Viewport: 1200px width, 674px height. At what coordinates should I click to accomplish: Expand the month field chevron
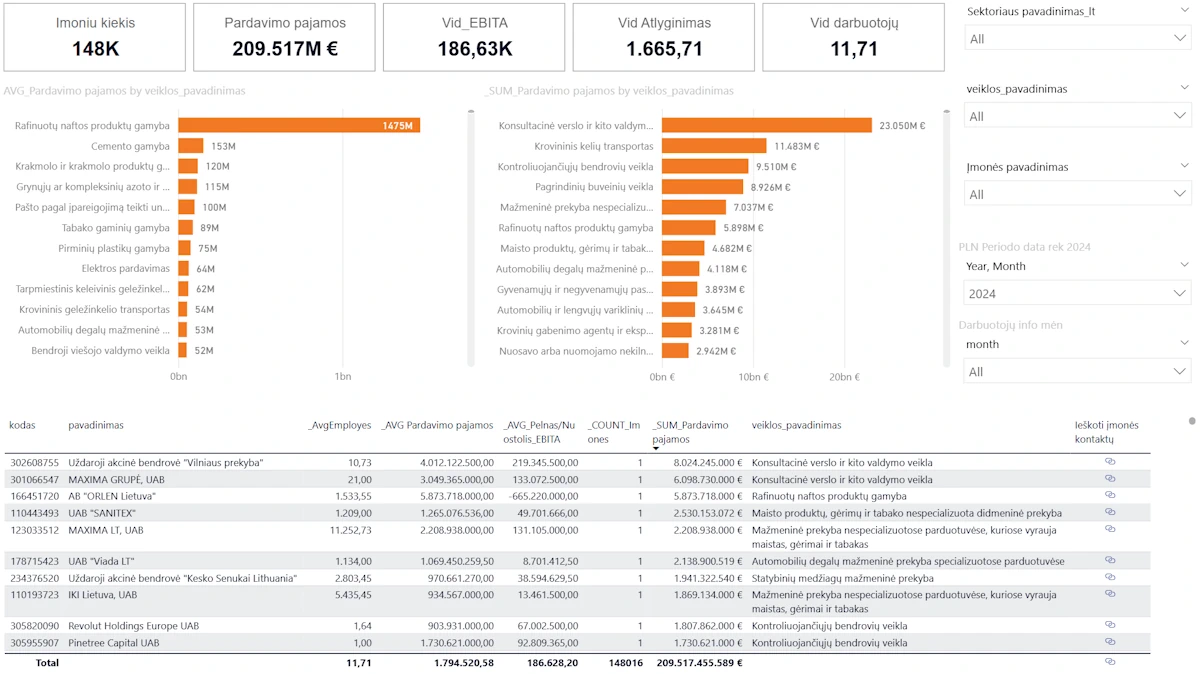click(x=1184, y=344)
